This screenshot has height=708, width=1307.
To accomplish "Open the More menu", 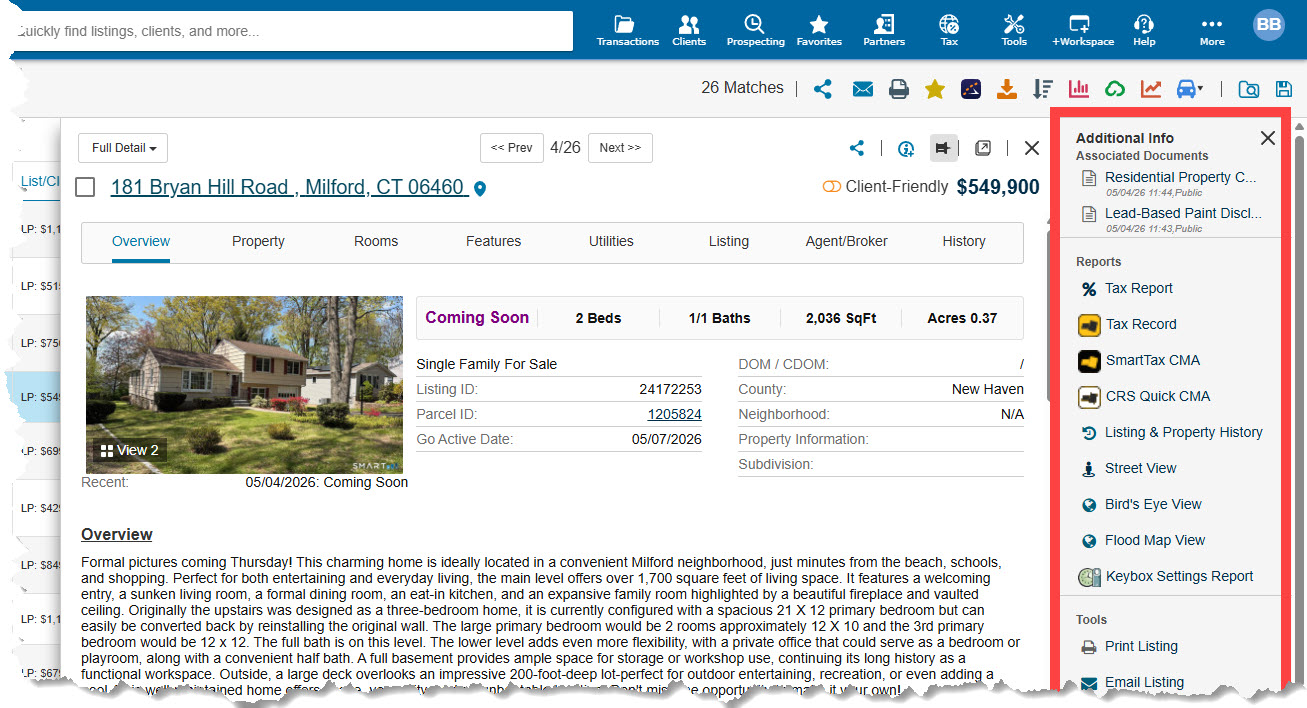I will [1212, 30].
